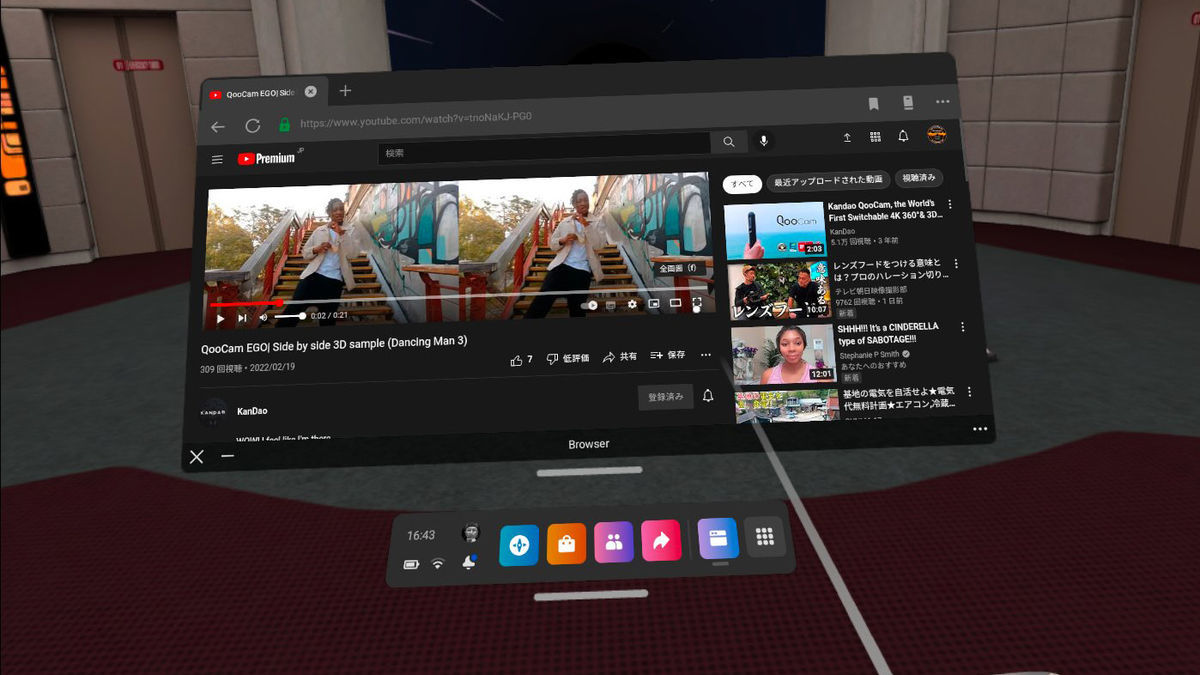The image size is (1200, 675).
Task: Open YouTube apps grid icon
Action: point(875,137)
